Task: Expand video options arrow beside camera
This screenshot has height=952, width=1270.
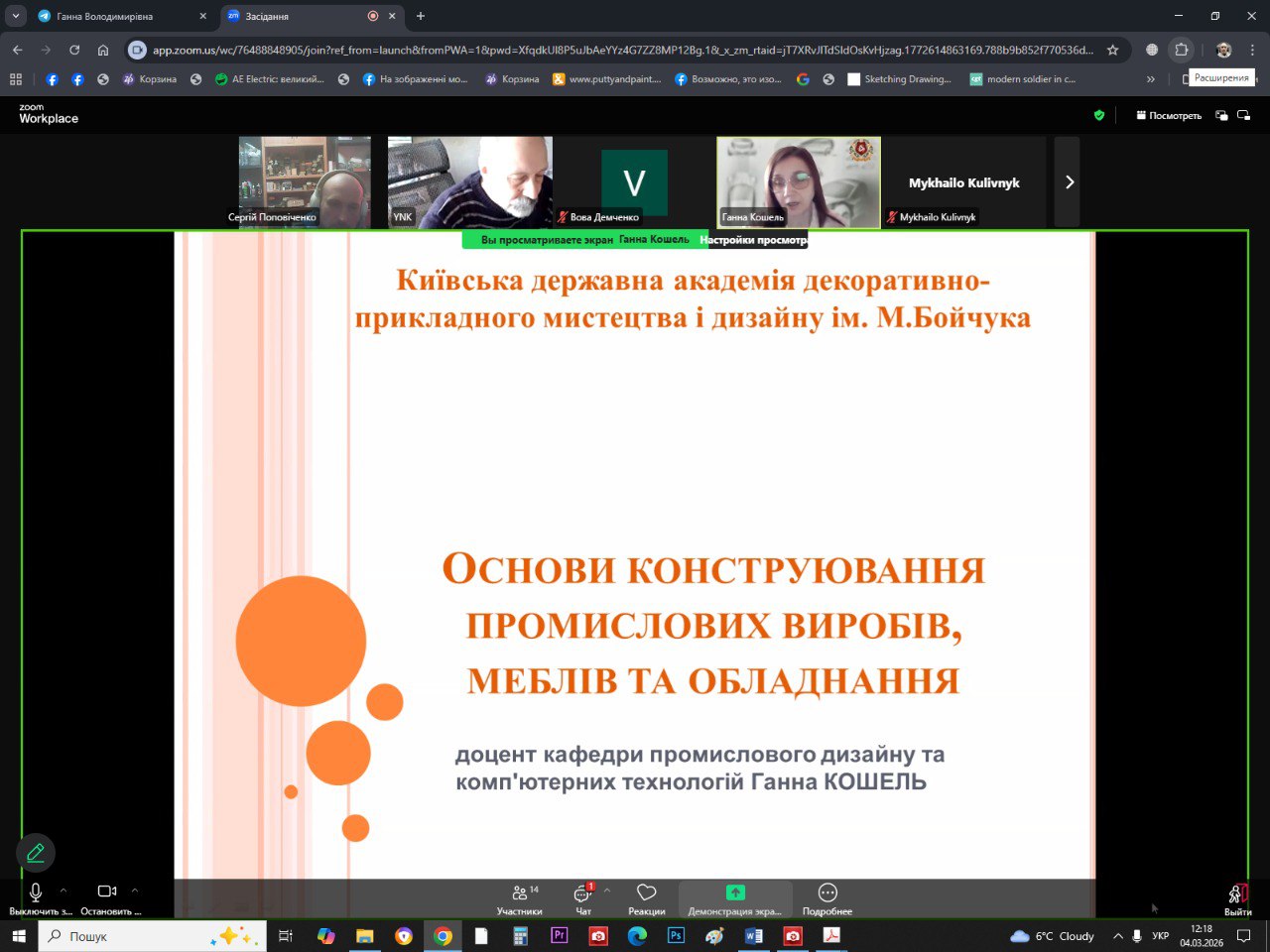Action: coord(135,891)
